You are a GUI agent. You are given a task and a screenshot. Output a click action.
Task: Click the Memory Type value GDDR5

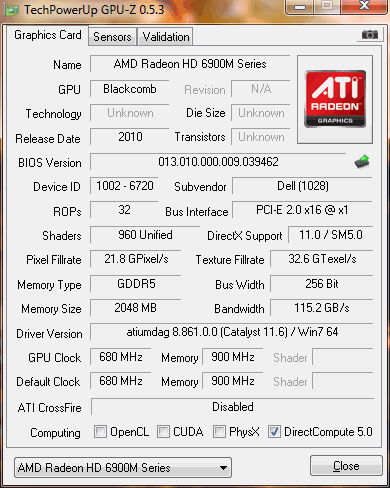(136, 284)
